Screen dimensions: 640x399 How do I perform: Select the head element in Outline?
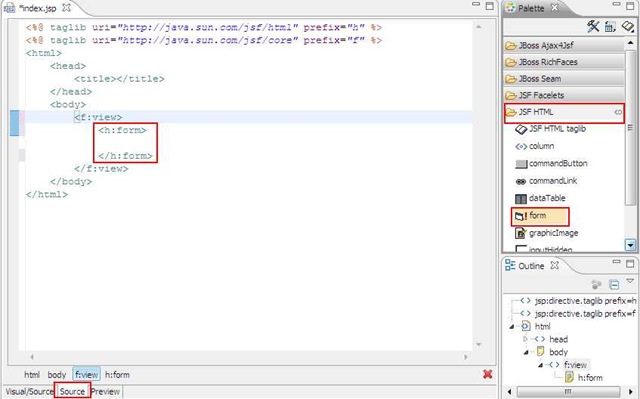coord(558,339)
